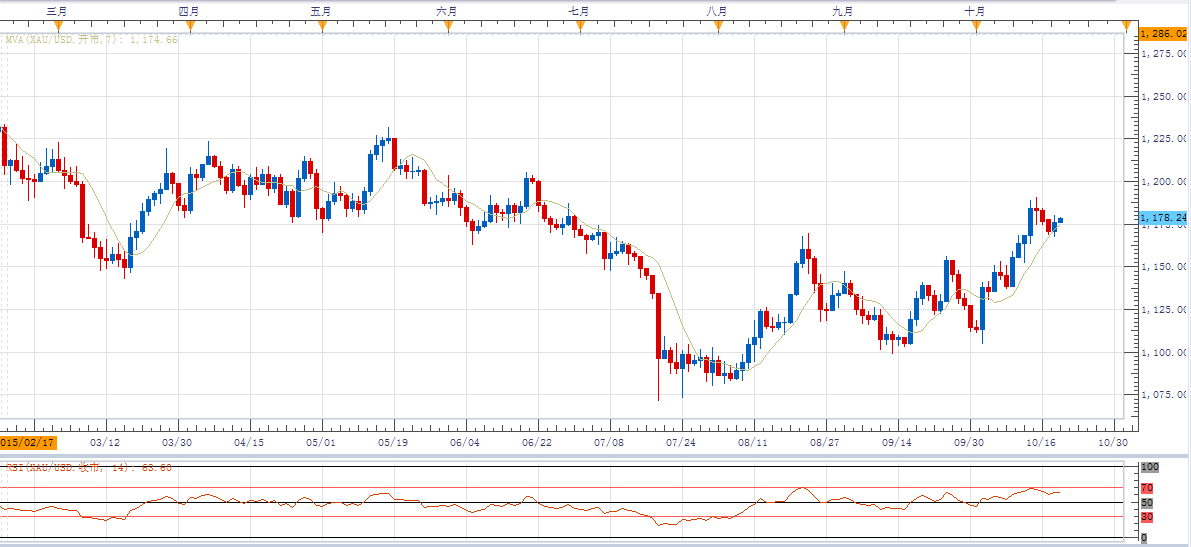Viewport: 1191px width, 547px height.
Task: Click the blue 1,178.24 current price tag
Action: pyautogui.click(x=1164, y=217)
